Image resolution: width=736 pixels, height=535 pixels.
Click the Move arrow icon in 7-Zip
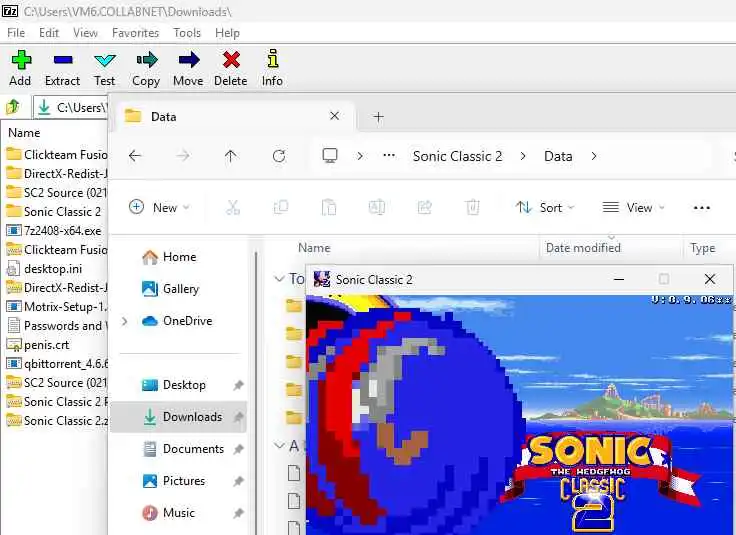[x=189, y=60]
